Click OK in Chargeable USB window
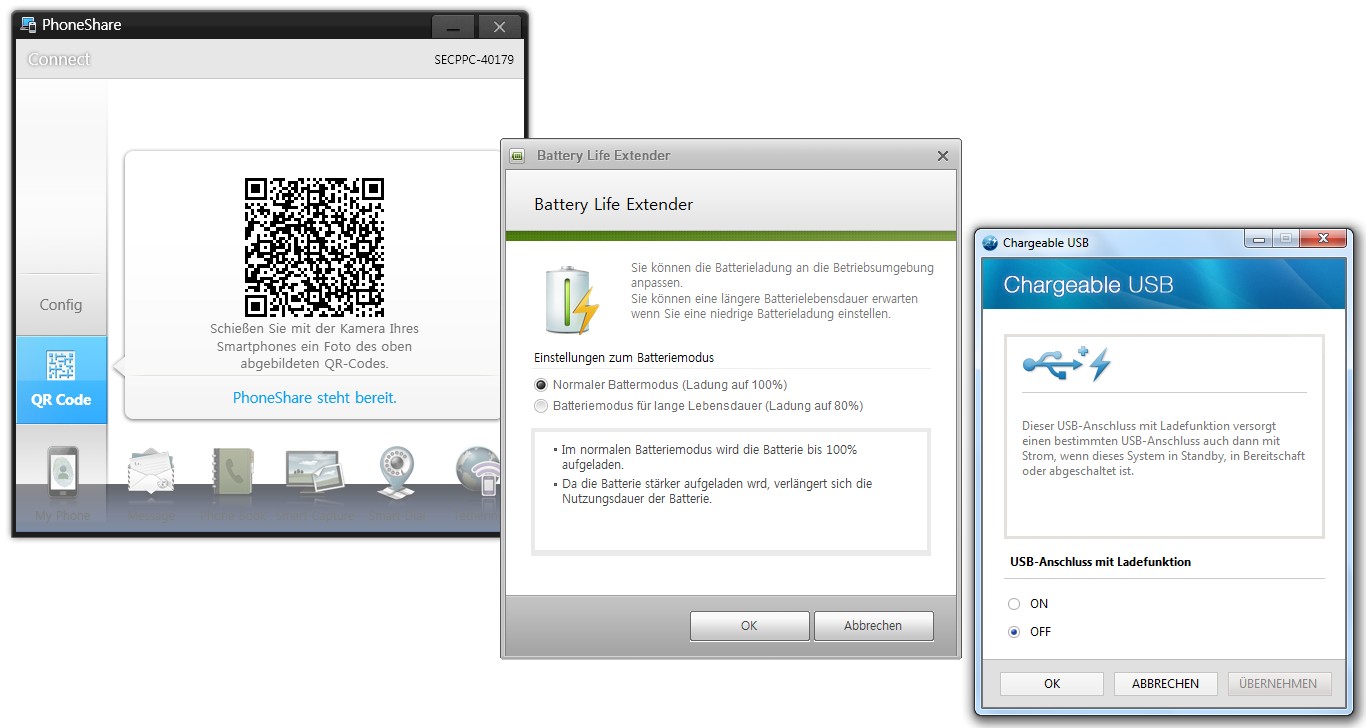Viewport: 1366px width, 728px height. point(1052,684)
